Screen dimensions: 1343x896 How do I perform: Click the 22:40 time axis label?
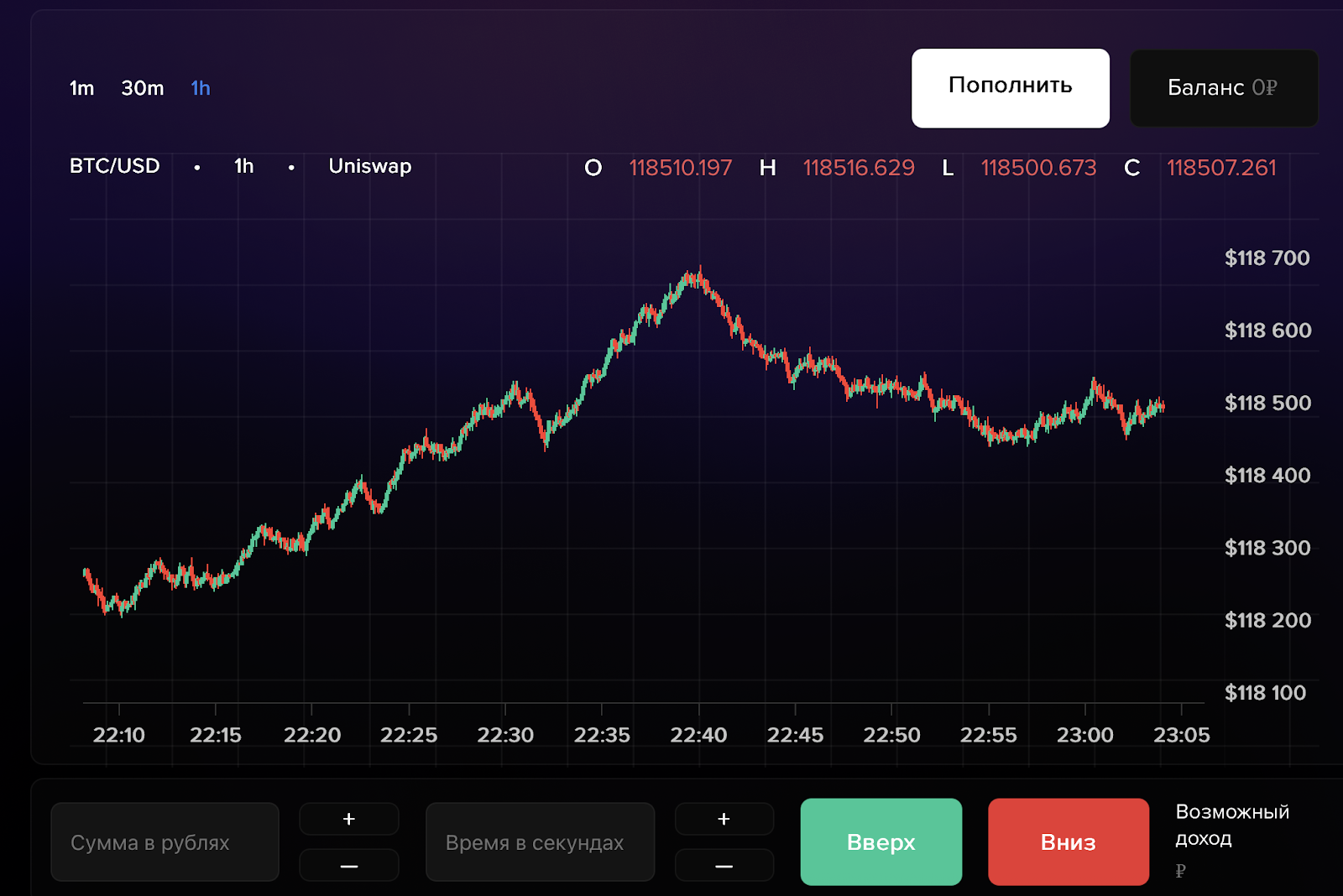(x=698, y=736)
